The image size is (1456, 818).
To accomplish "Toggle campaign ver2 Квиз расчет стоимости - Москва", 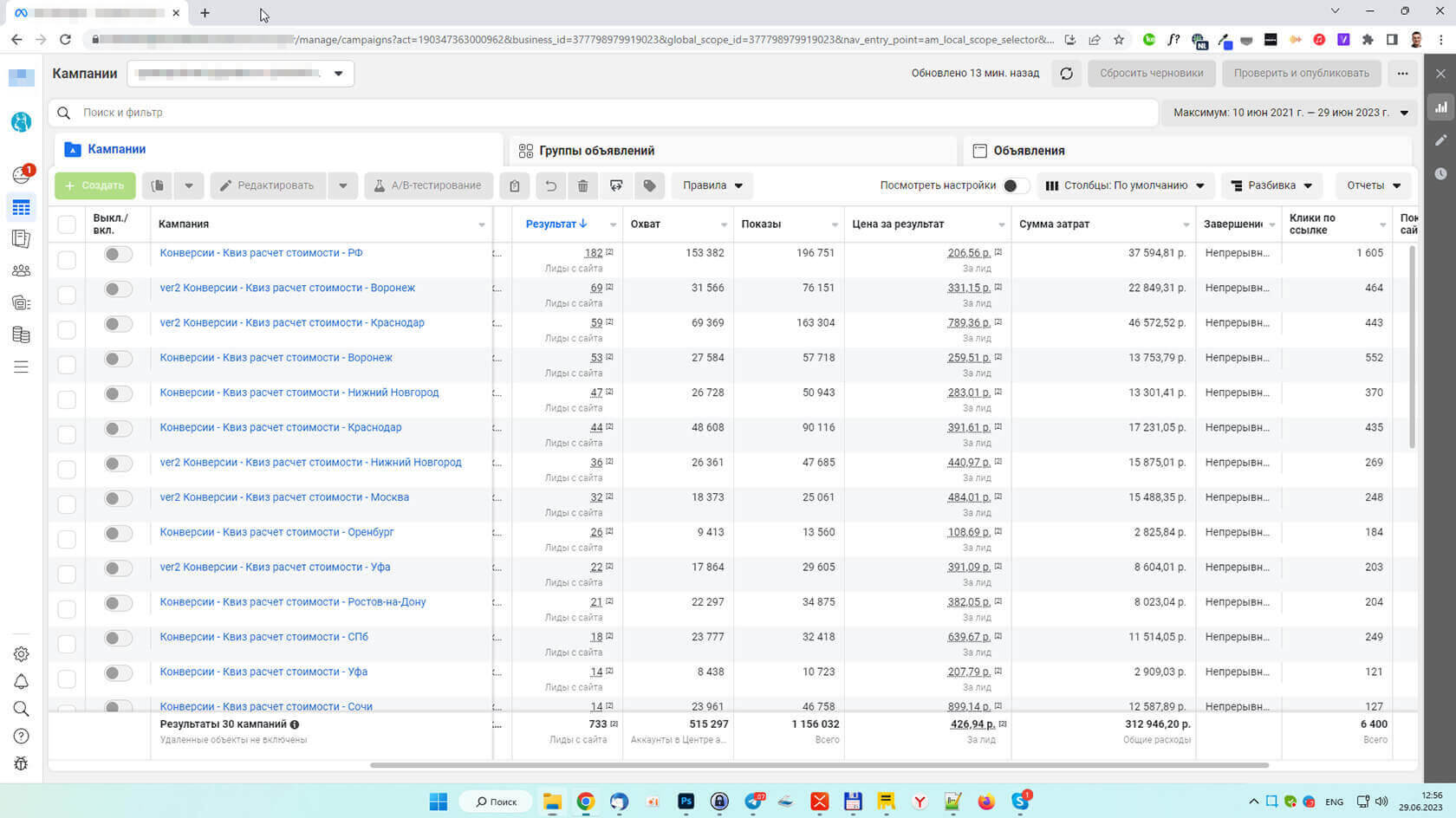I will coord(118,498).
